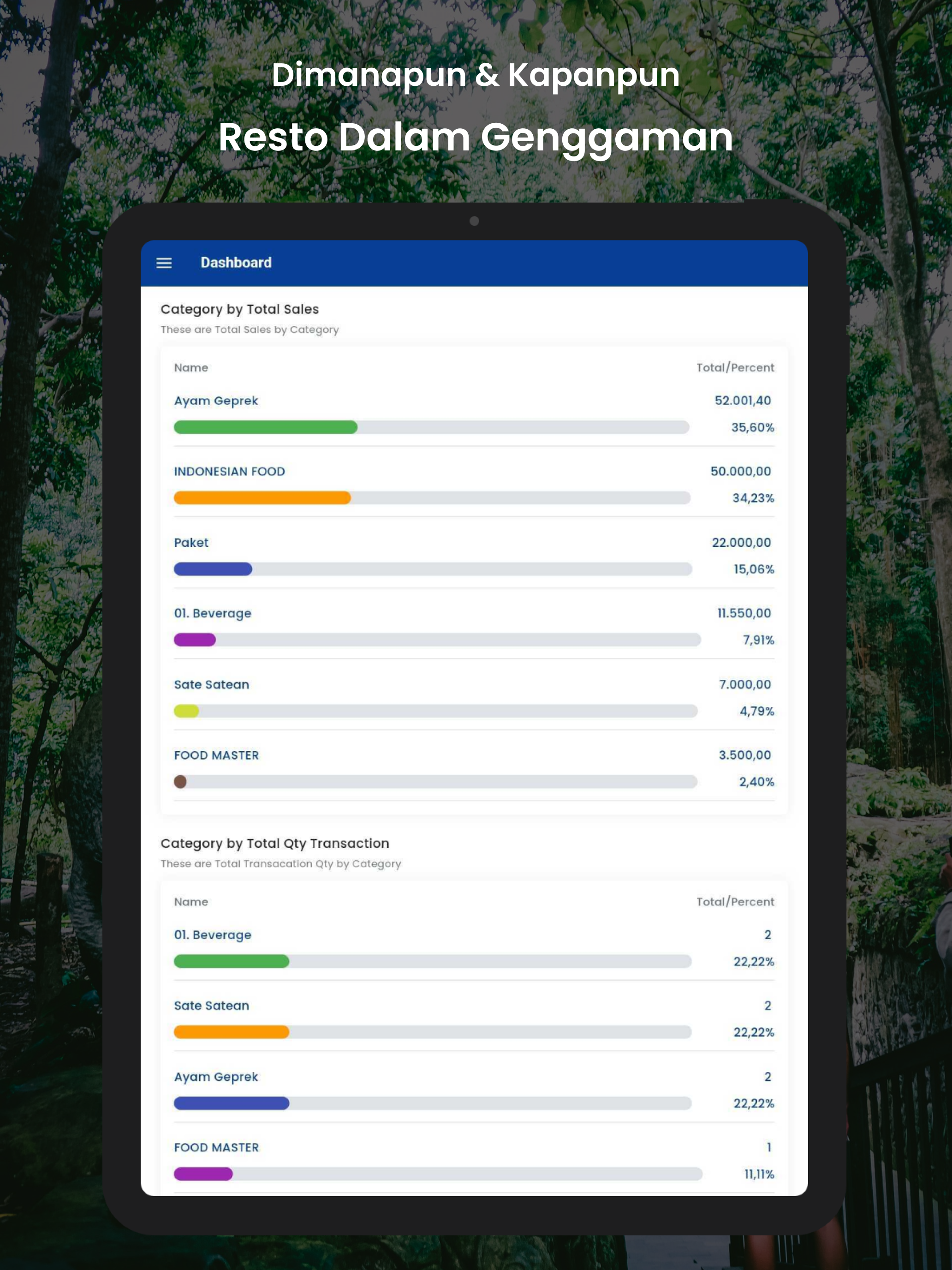Select Paket category name

click(x=191, y=543)
